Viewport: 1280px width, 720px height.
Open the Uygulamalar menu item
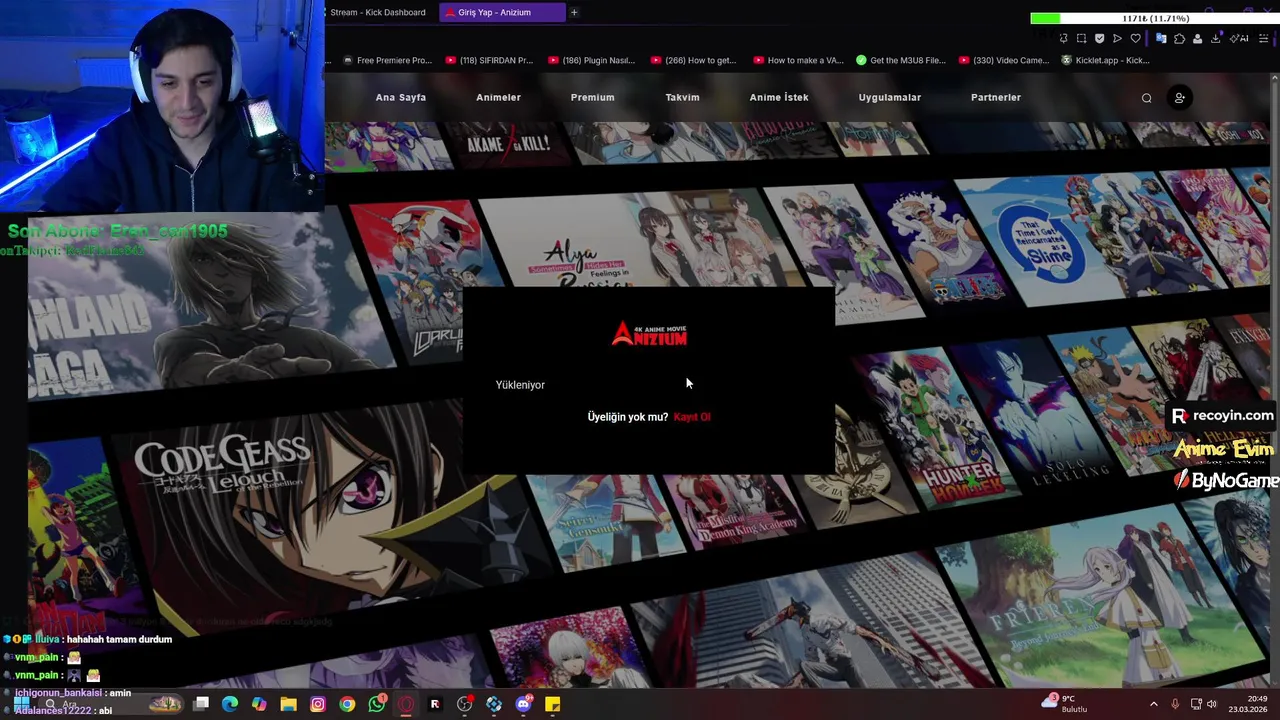(x=890, y=97)
